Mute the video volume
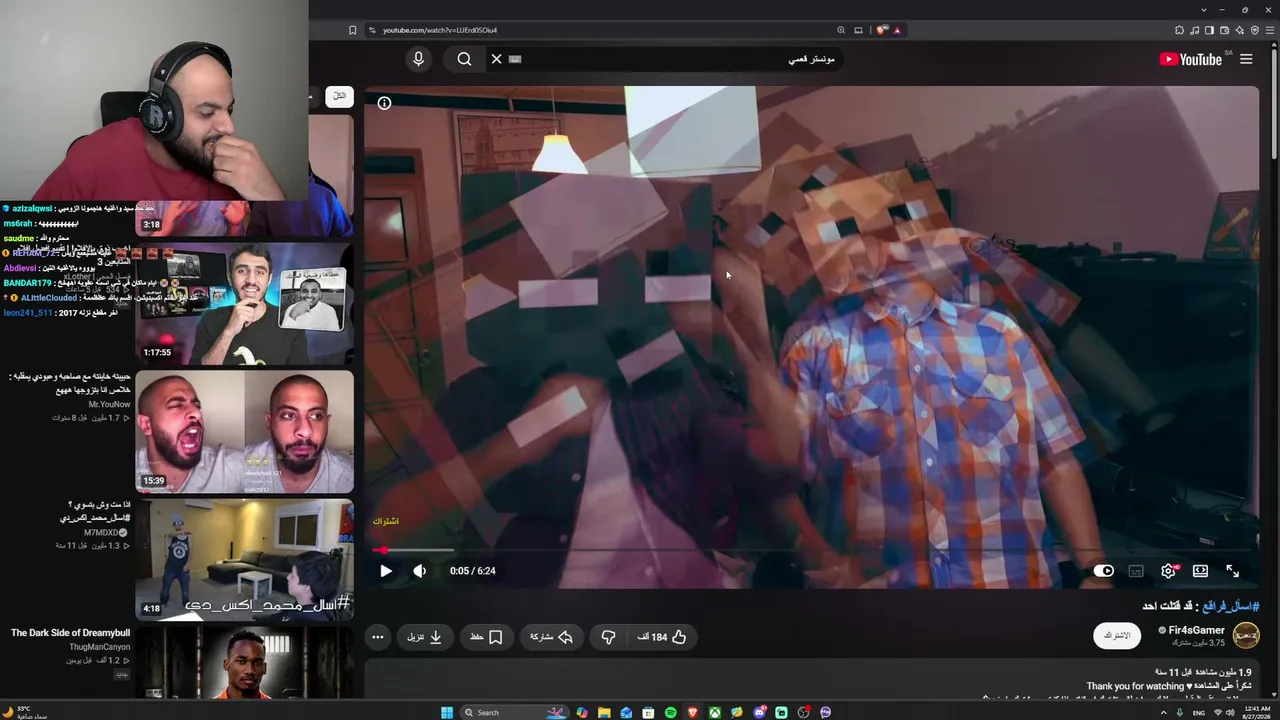 (420, 571)
